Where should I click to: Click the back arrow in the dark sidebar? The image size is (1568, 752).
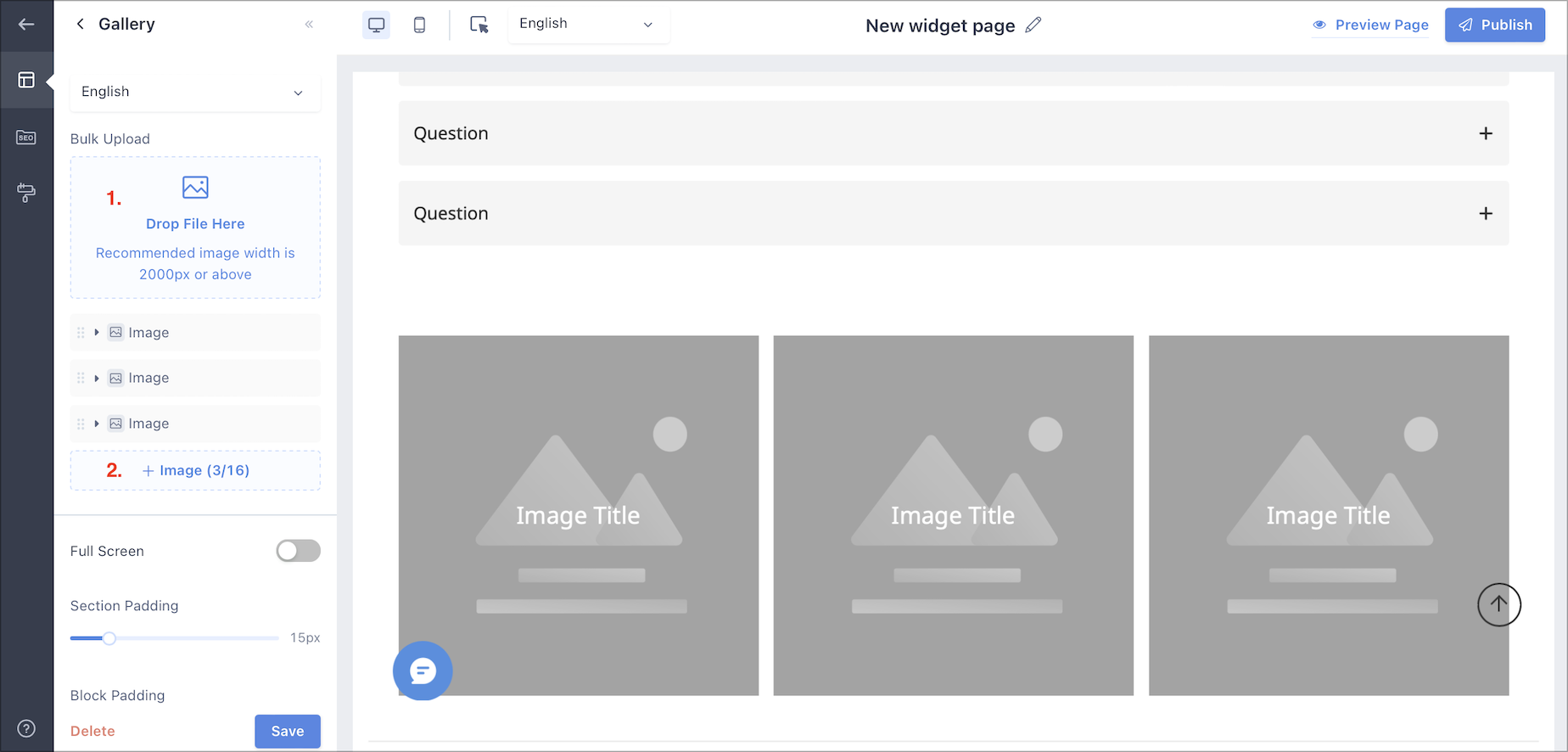[26, 24]
